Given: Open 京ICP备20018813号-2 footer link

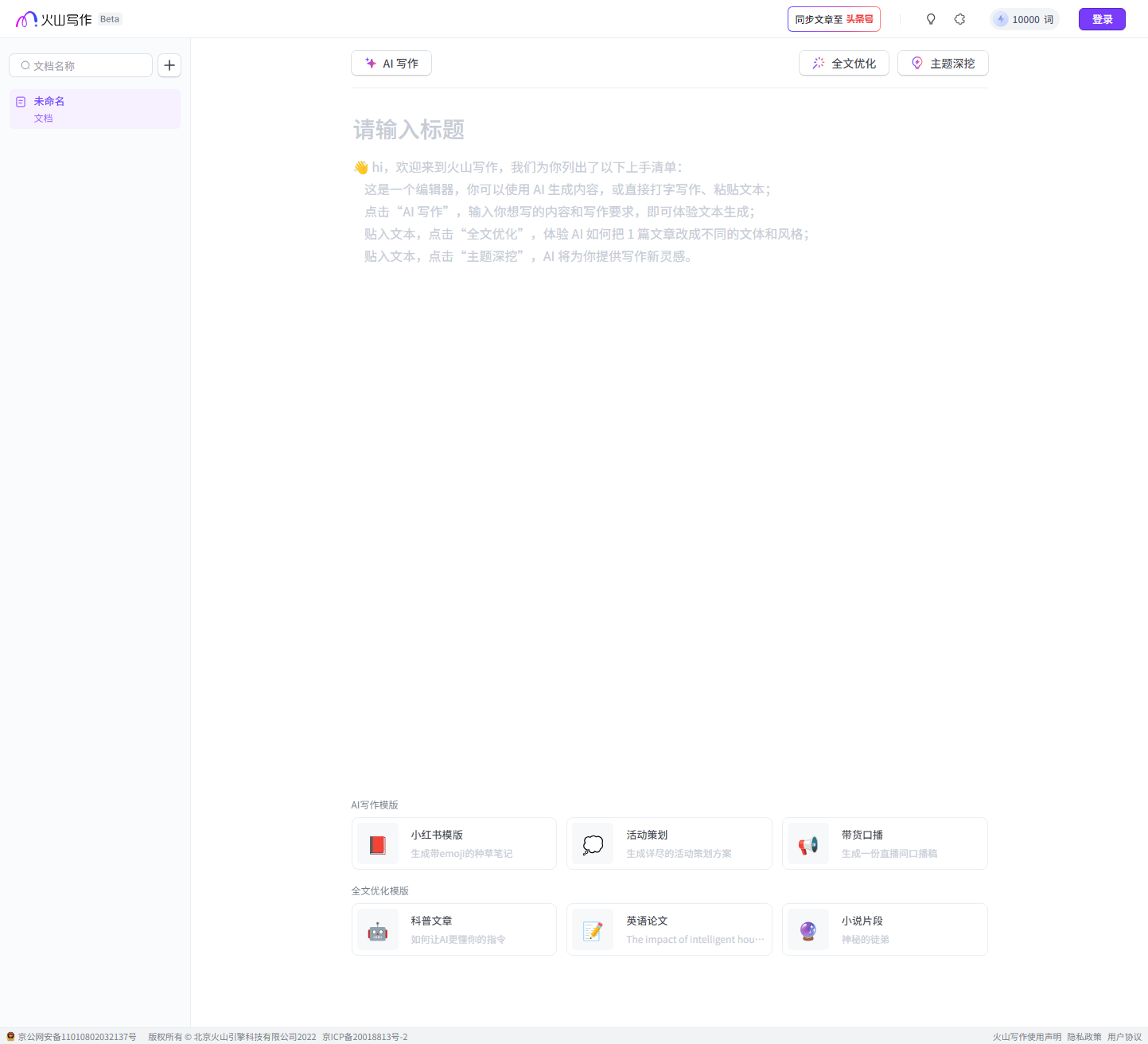Looking at the screenshot, I should (364, 1037).
